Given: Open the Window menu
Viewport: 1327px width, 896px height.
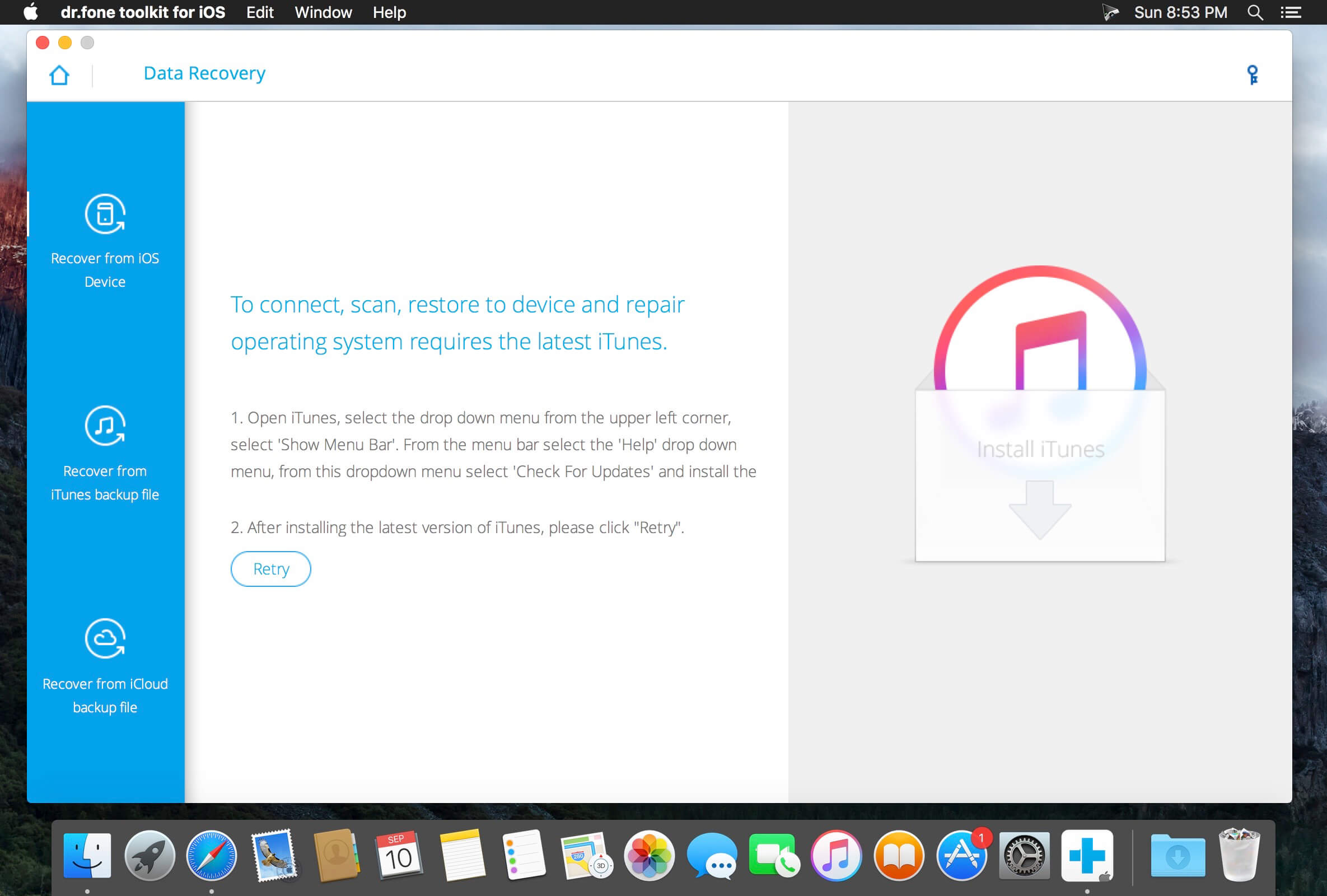Looking at the screenshot, I should [323, 12].
